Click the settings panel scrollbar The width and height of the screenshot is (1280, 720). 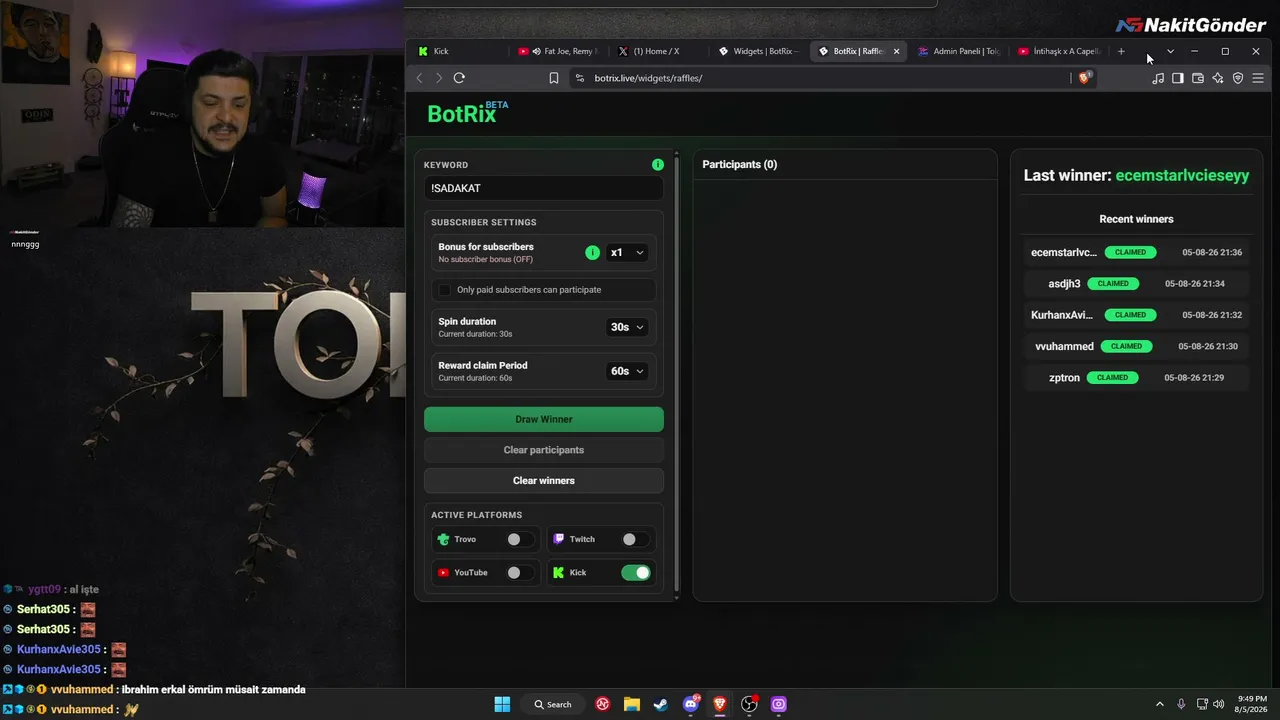tap(677, 375)
